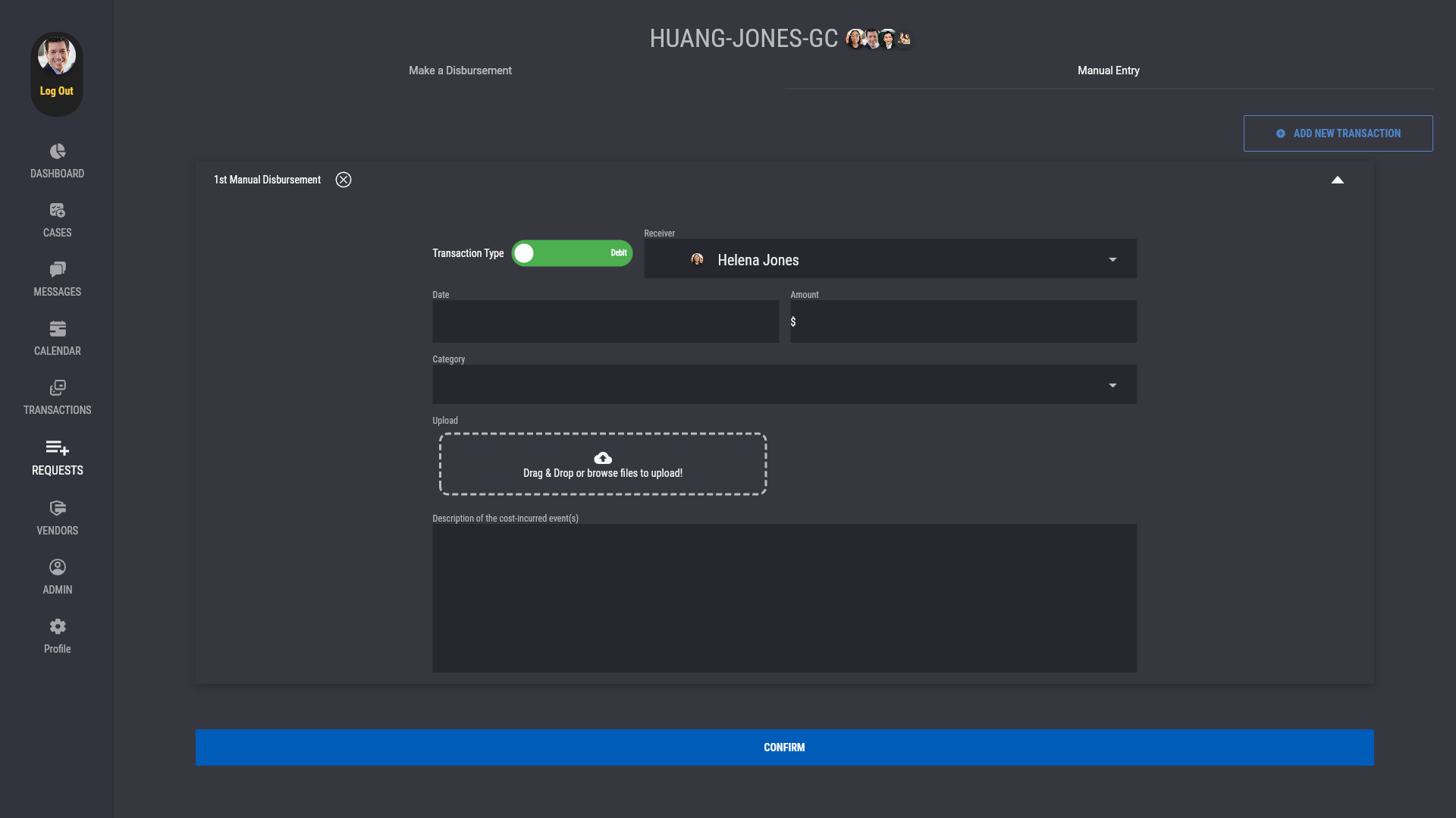Open the Admin user icon
This screenshot has height=818, width=1456.
click(x=58, y=568)
